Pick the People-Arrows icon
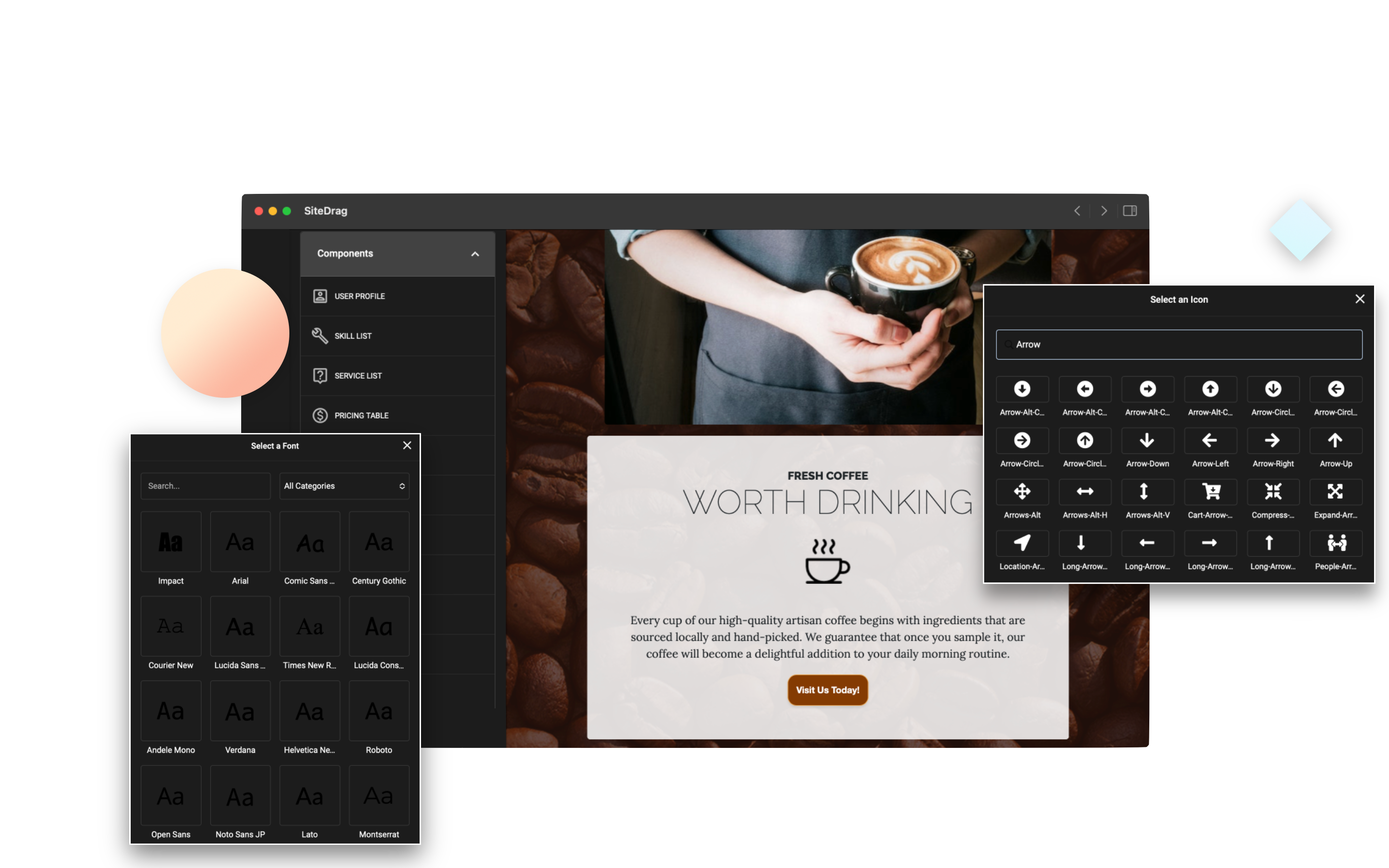The image size is (1389, 868). 1335,543
